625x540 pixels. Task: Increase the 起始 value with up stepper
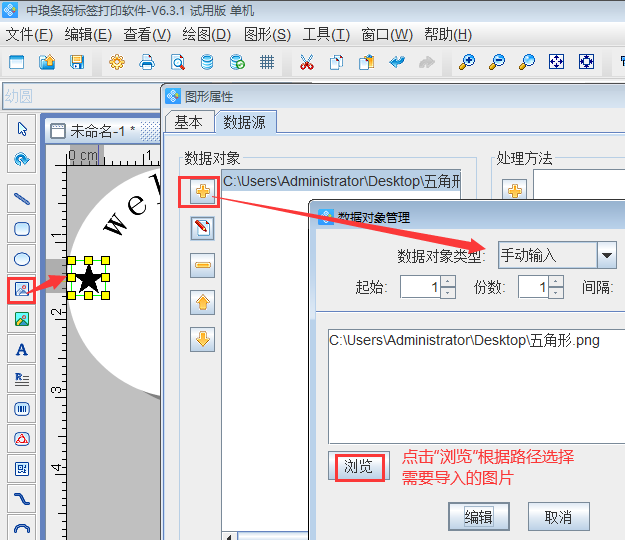click(x=447, y=282)
